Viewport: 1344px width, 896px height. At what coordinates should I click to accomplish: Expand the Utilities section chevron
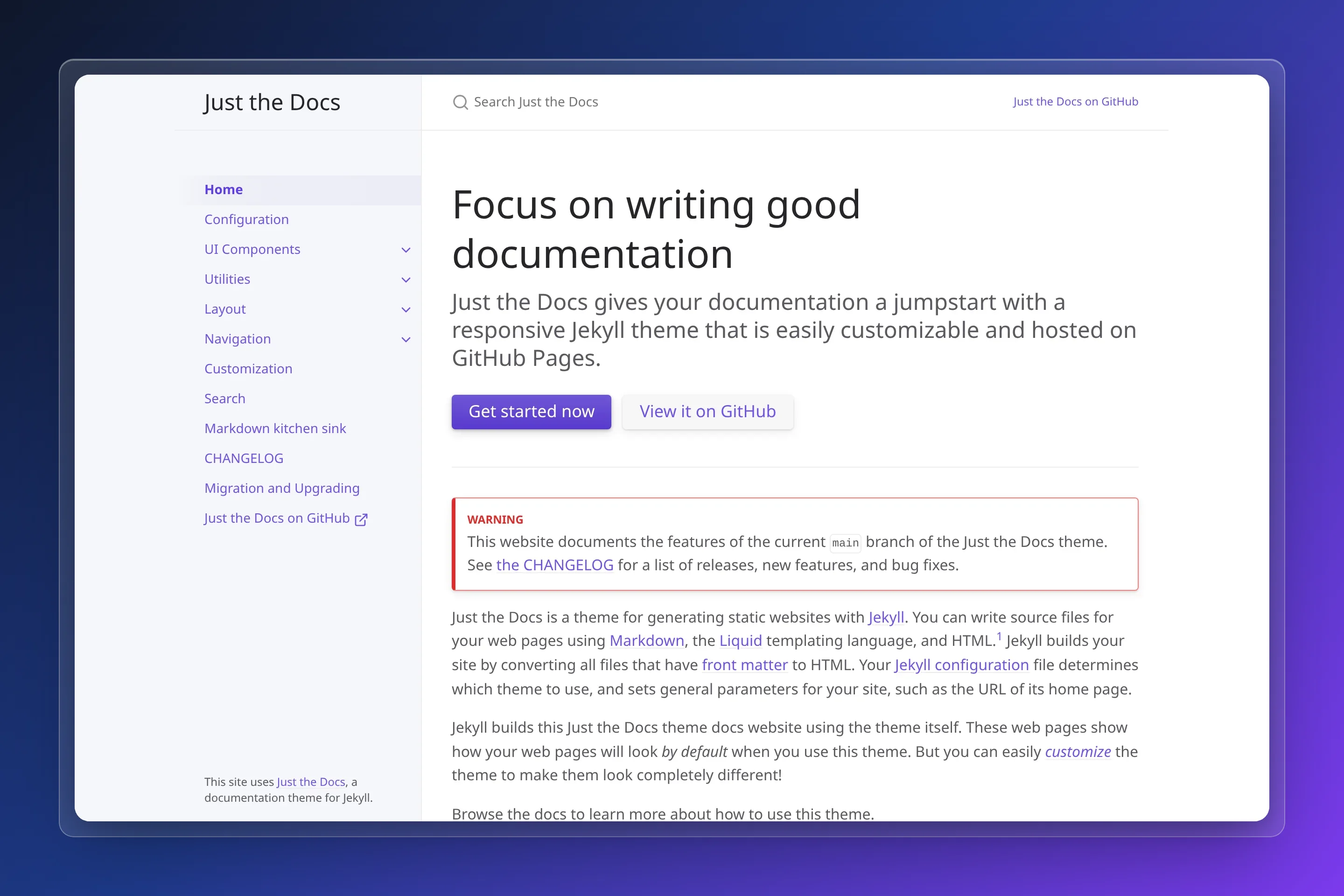click(406, 280)
